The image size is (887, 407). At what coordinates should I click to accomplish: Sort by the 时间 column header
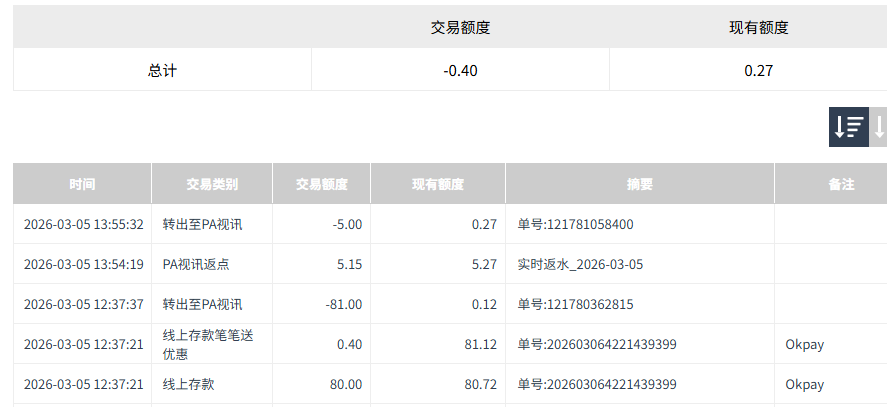82,184
